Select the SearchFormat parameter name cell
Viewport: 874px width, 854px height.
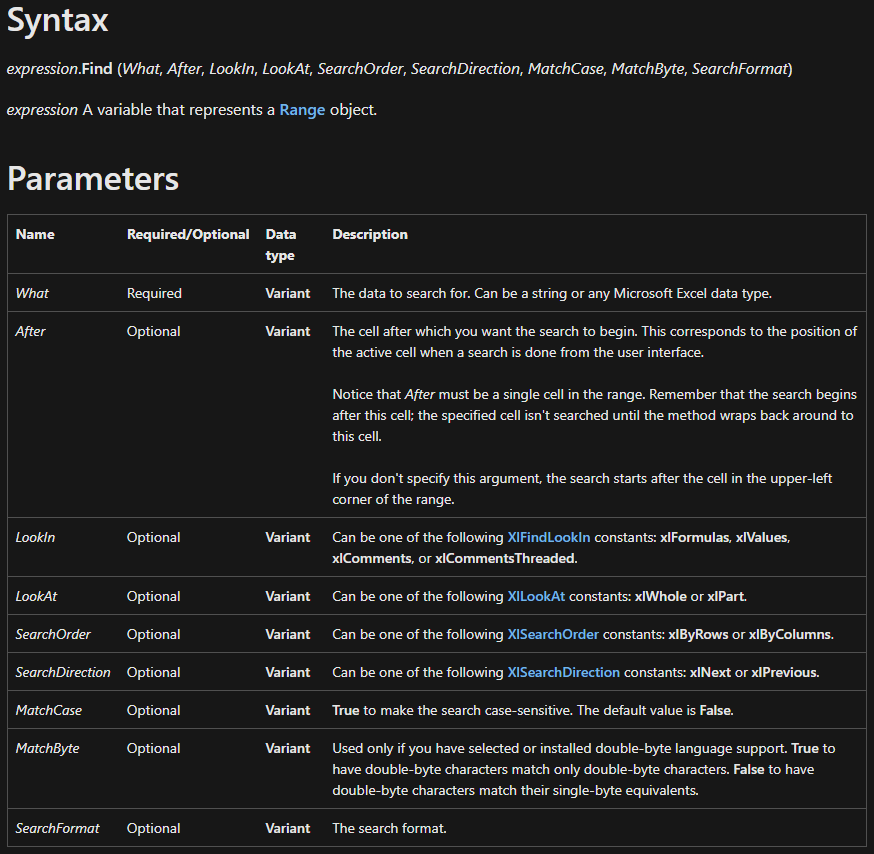coord(57,828)
